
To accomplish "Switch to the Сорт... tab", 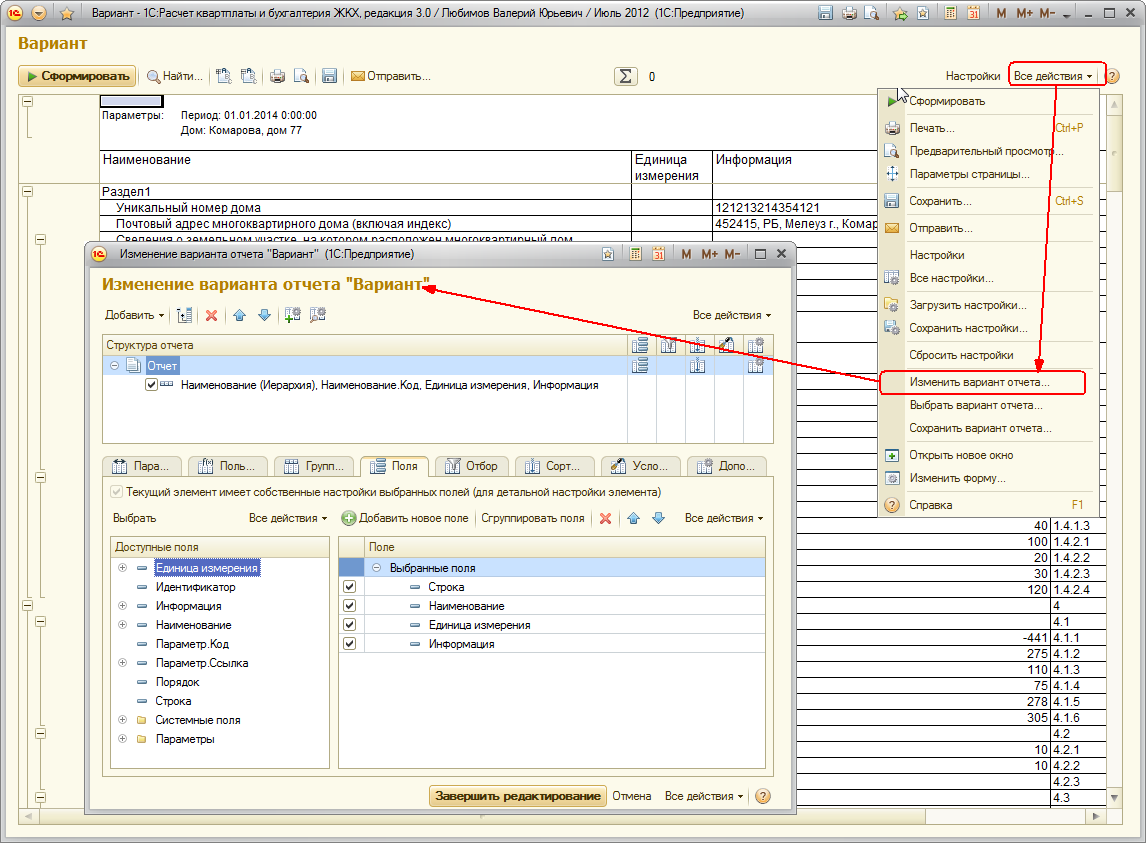I will coord(553,466).
